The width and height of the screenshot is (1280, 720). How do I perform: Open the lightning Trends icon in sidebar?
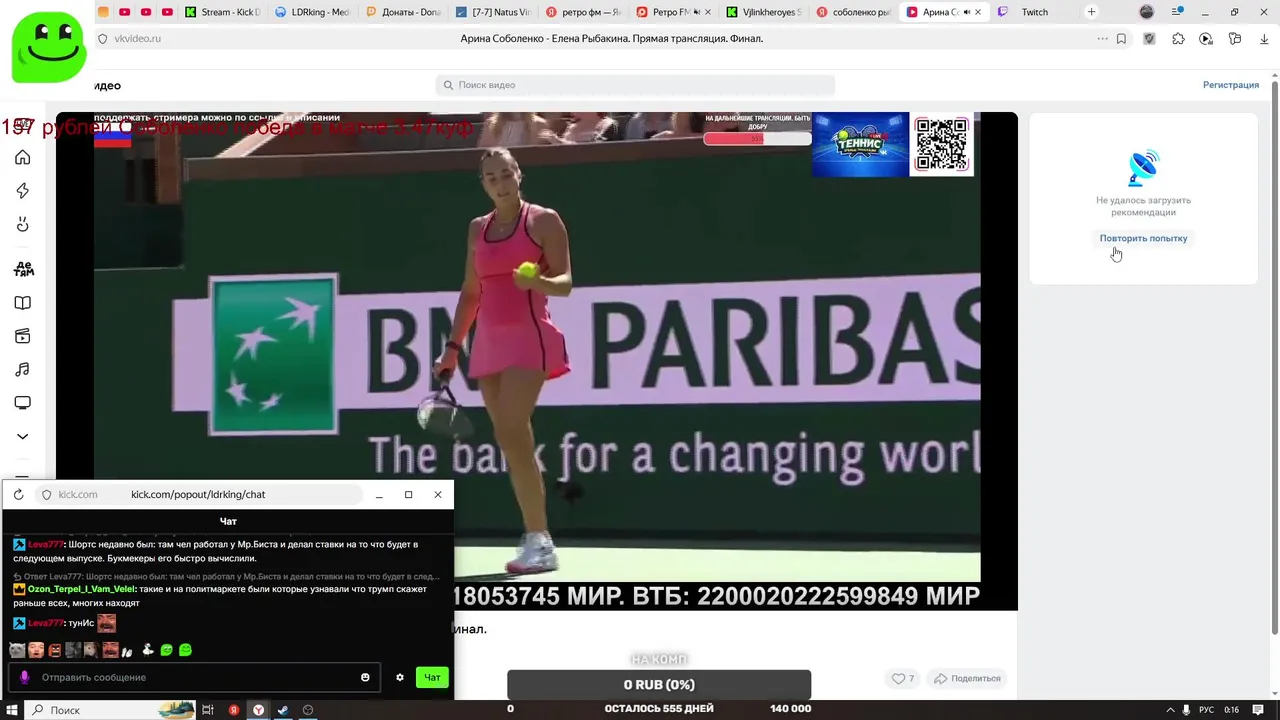(22, 191)
